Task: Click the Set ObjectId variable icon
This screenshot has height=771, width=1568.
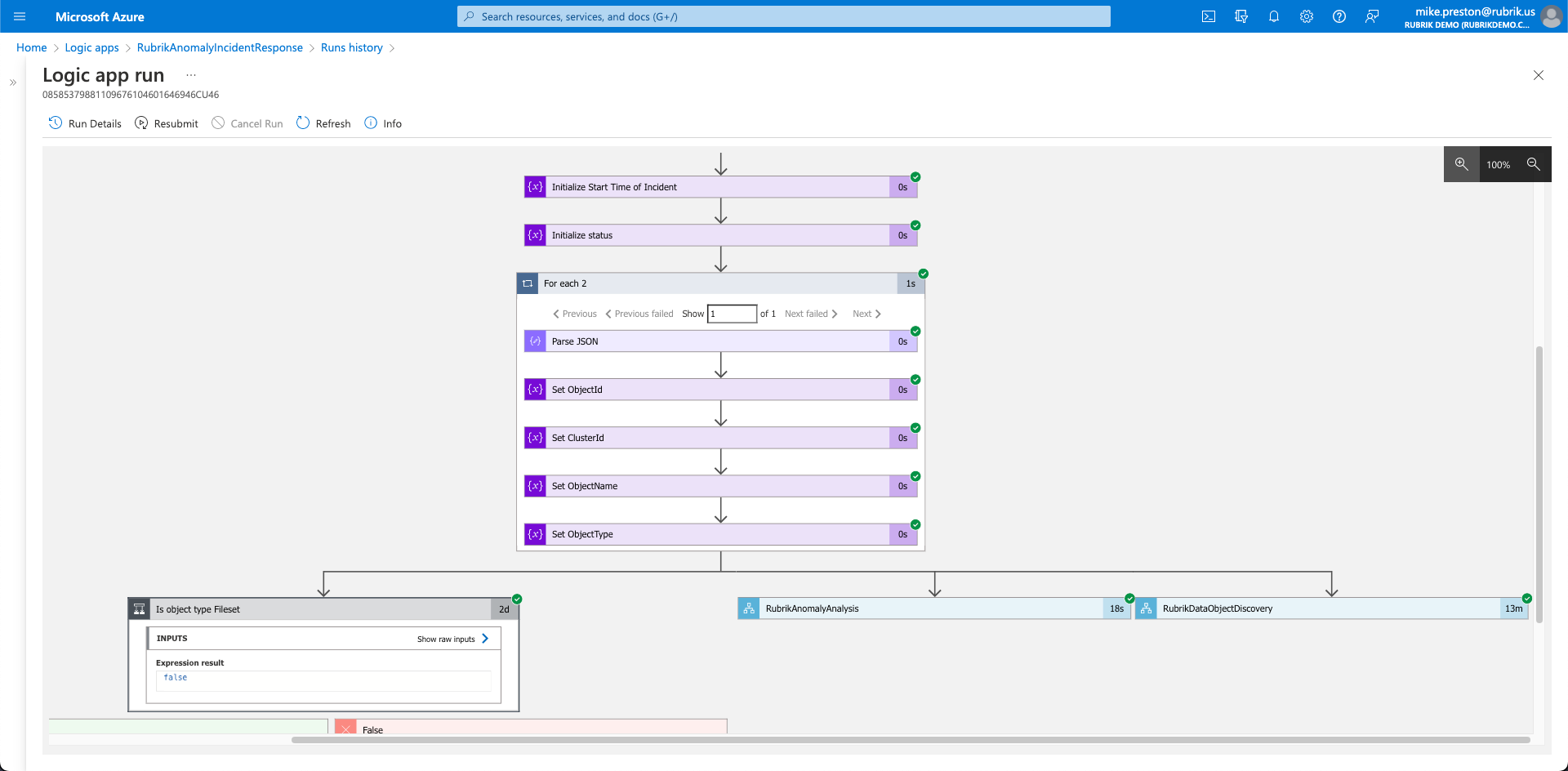Action: [535, 390]
